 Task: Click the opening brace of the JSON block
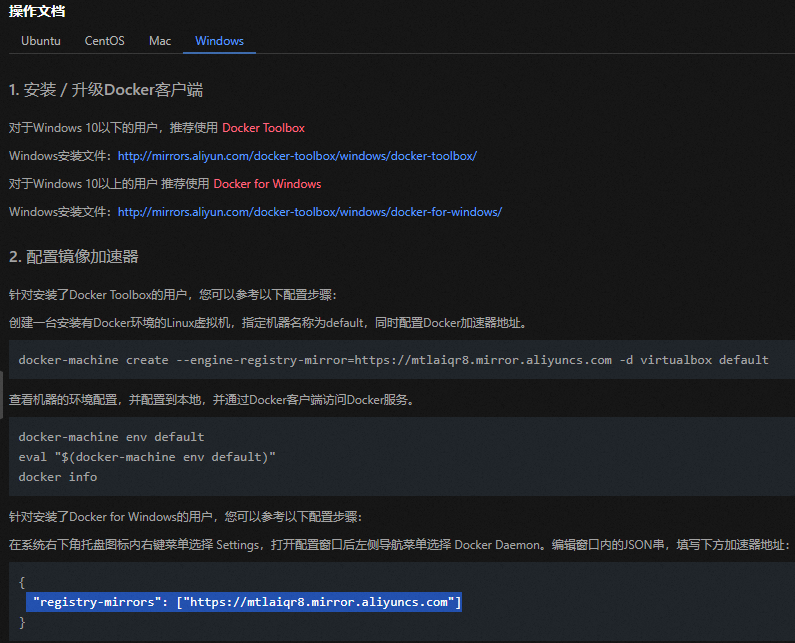click(x=22, y=582)
